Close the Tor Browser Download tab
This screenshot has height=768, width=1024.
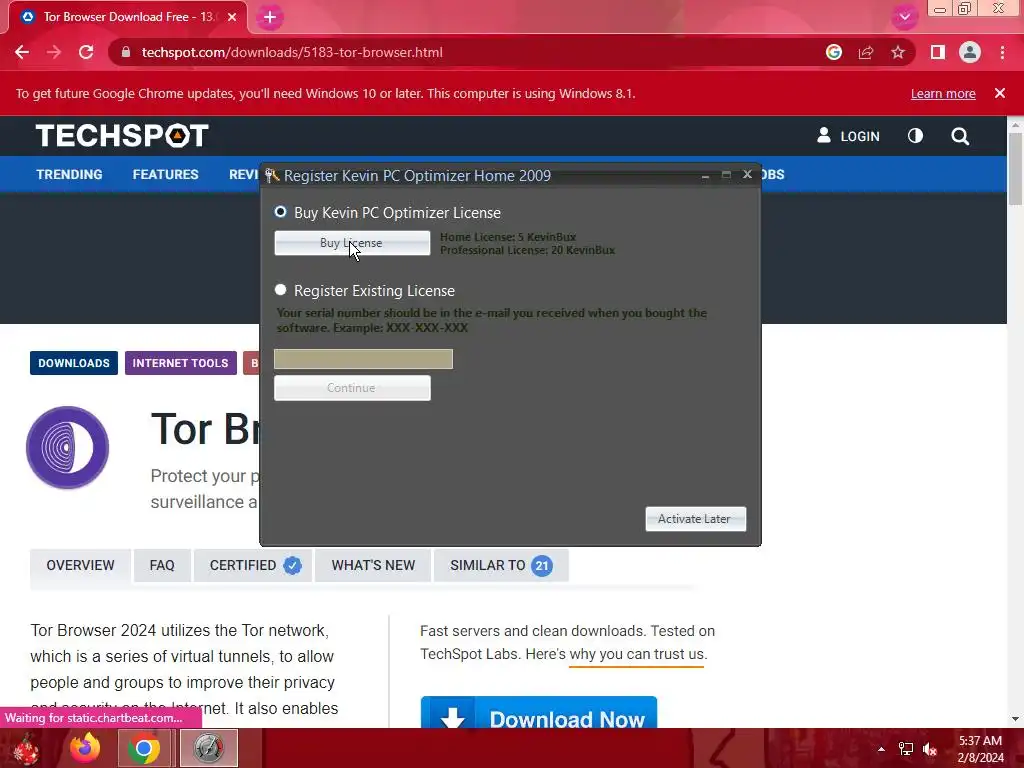pos(232,17)
